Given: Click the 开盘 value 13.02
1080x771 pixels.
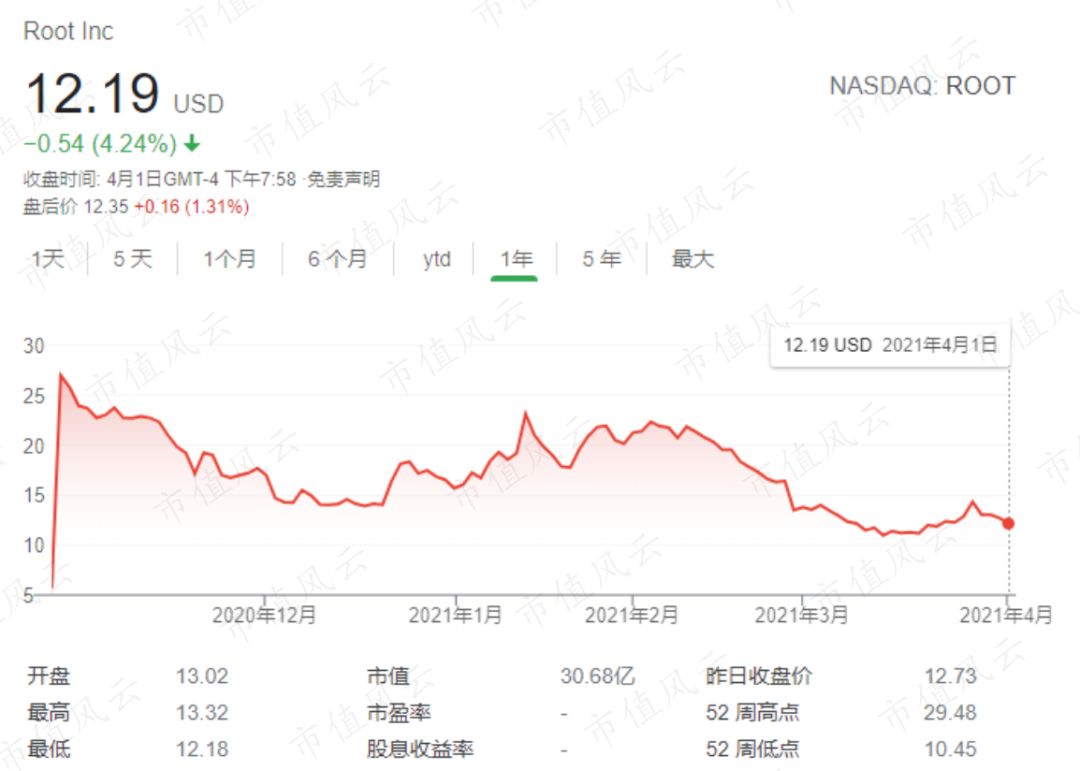Looking at the screenshot, I should point(202,676).
